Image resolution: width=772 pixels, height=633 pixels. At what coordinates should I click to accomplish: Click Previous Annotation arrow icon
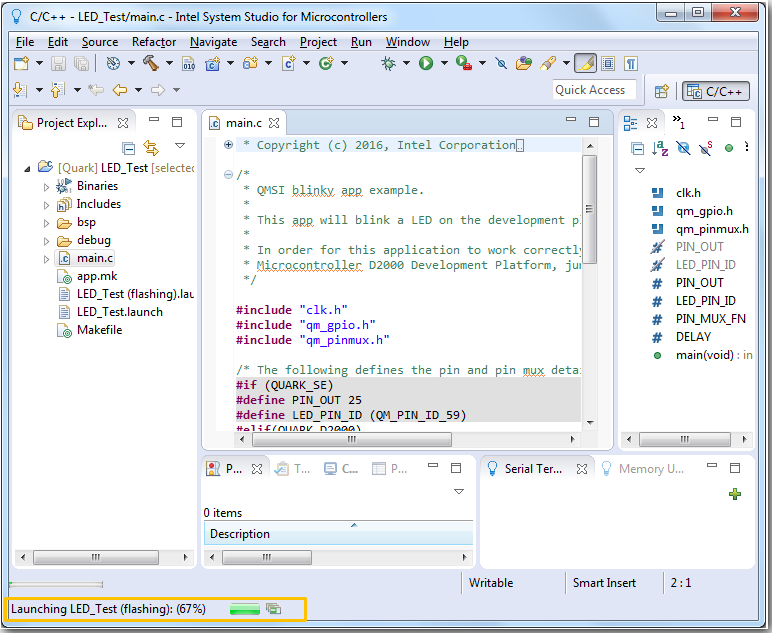pos(57,90)
